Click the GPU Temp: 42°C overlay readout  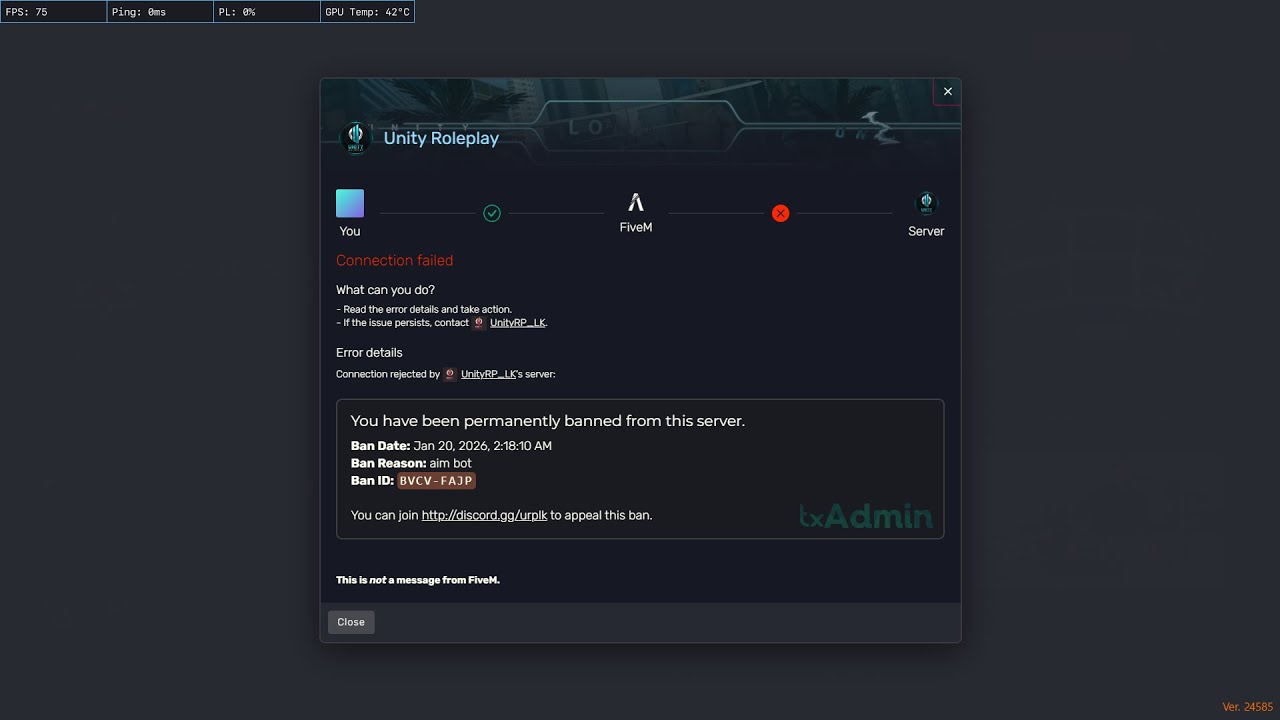point(367,12)
